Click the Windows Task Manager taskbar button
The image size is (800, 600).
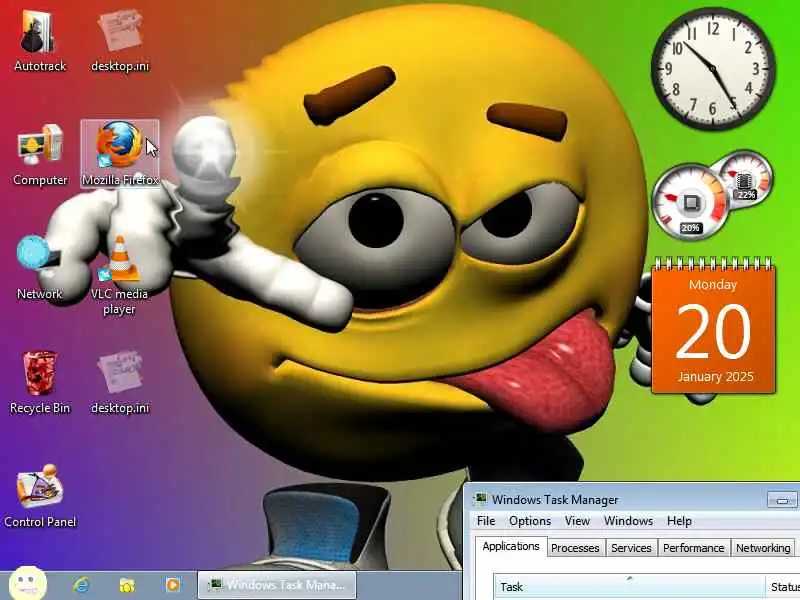point(276,585)
